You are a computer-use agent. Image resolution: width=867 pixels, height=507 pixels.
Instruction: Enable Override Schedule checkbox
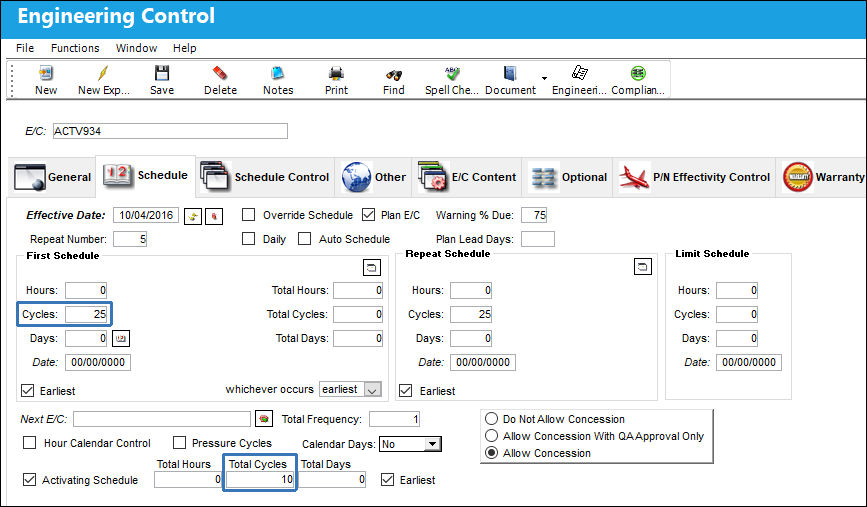click(x=249, y=215)
